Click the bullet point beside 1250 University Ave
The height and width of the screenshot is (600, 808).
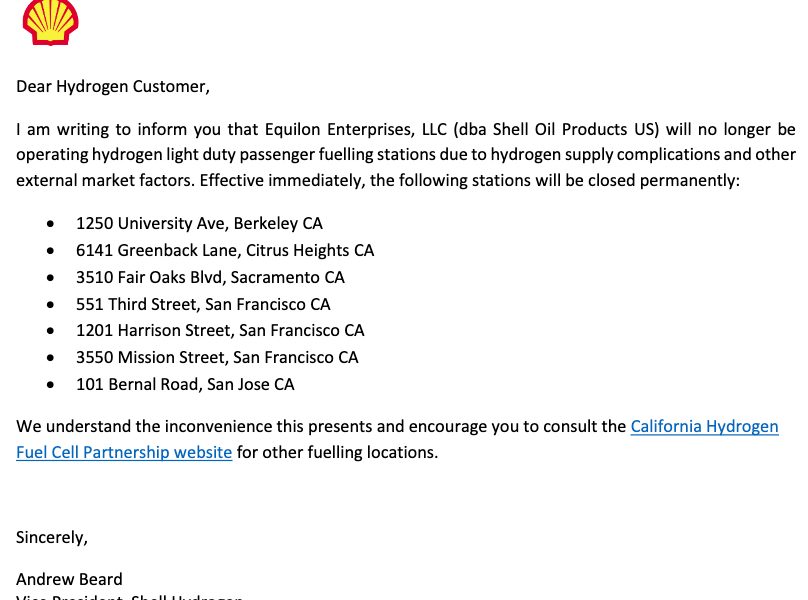50,224
